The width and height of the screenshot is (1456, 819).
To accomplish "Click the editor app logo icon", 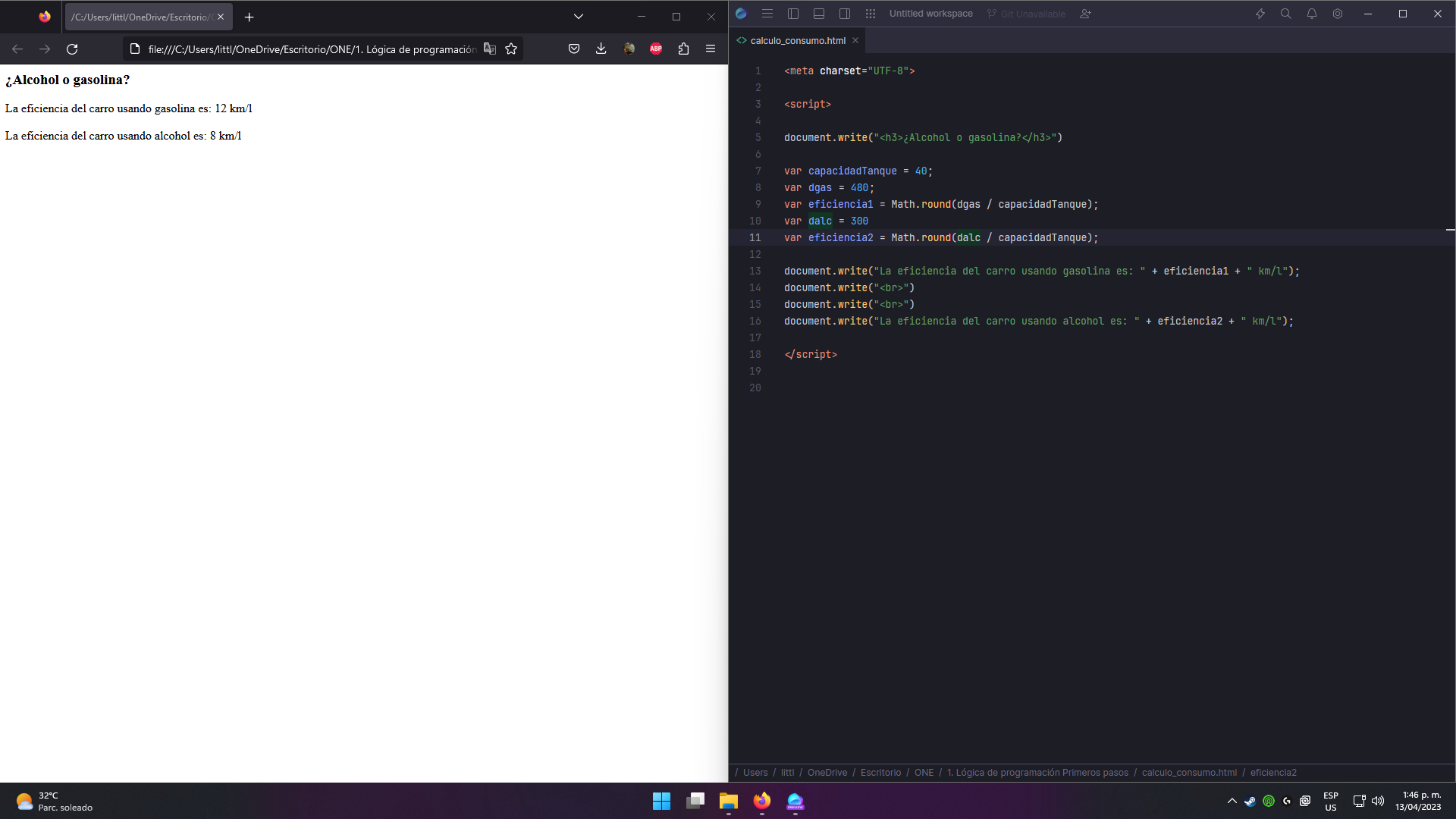I will pyautogui.click(x=742, y=14).
